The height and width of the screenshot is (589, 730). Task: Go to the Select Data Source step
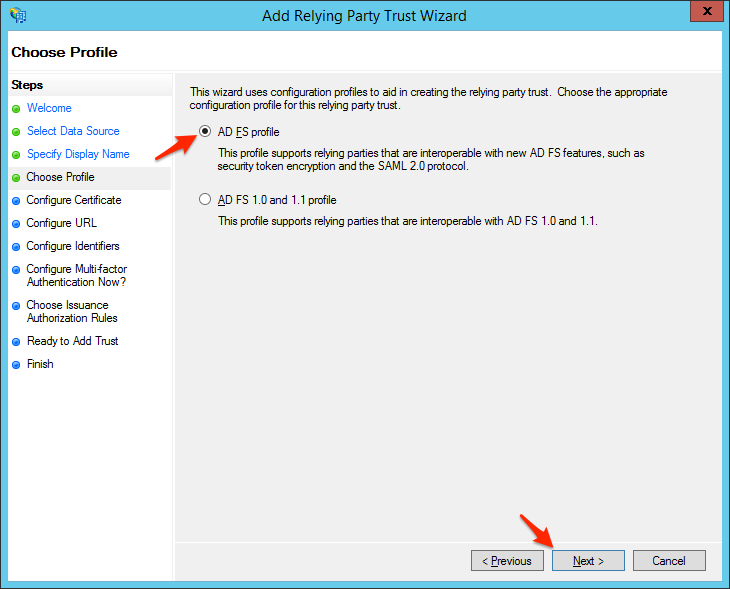pyautogui.click(x=73, y=131)
